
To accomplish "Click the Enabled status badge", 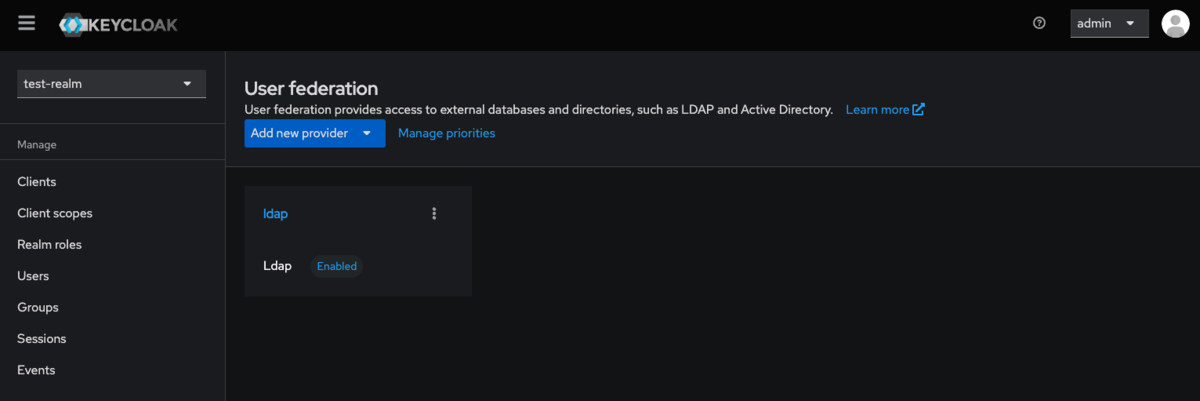I will 336,266.
